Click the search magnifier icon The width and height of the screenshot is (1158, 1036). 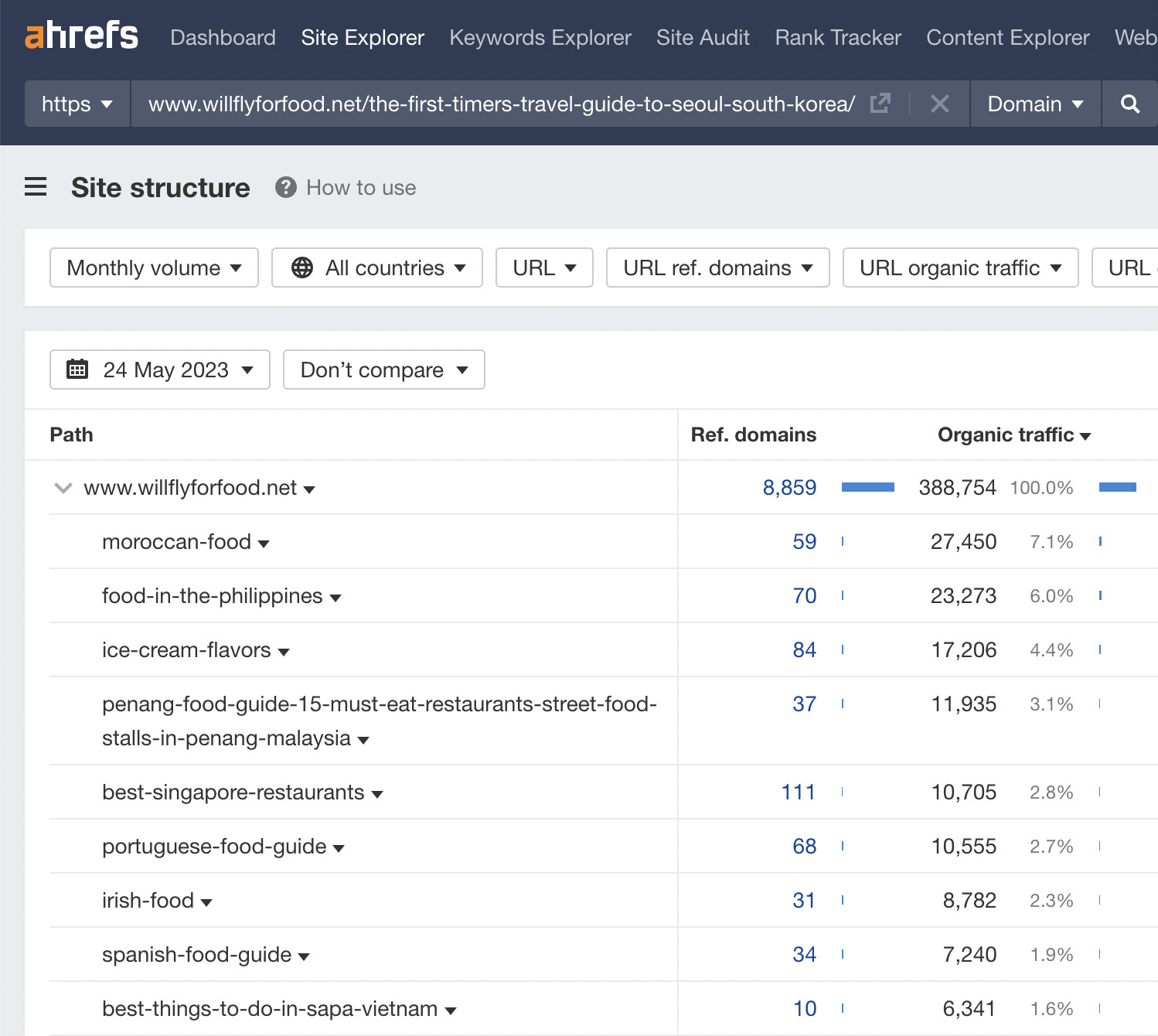1129,104
